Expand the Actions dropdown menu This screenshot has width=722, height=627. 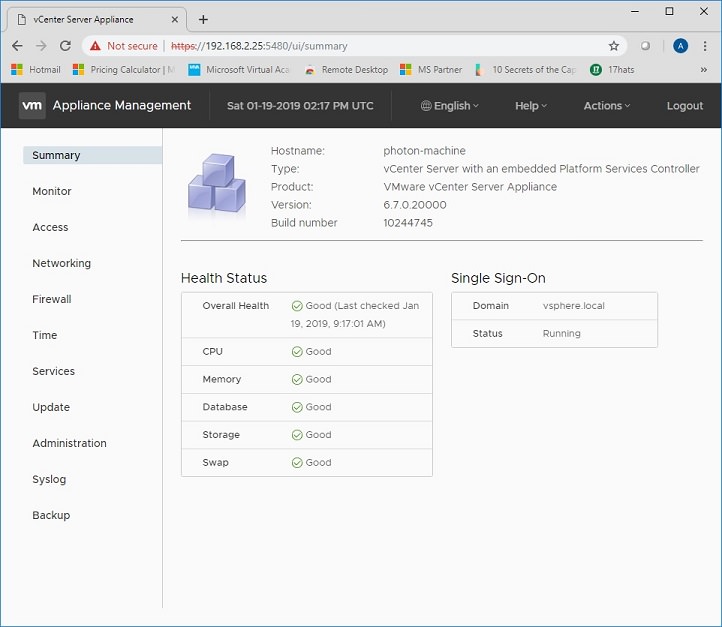click(607, 106)
